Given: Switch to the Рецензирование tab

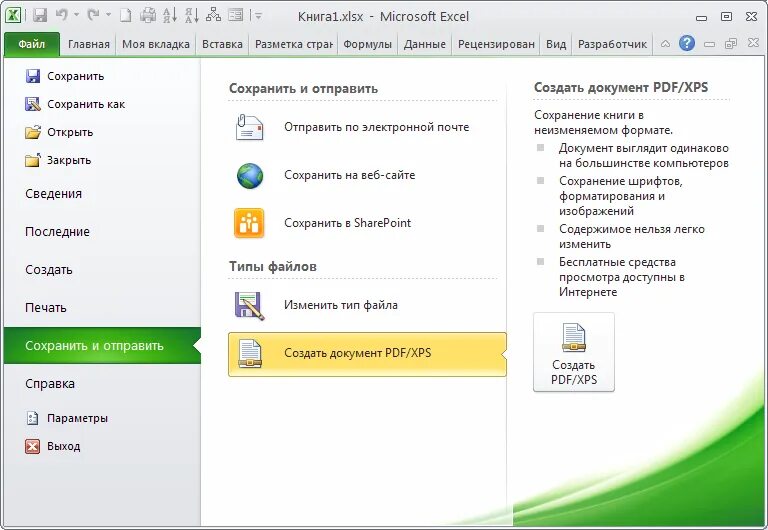Looking at the screenshot, I should (496, 45).
